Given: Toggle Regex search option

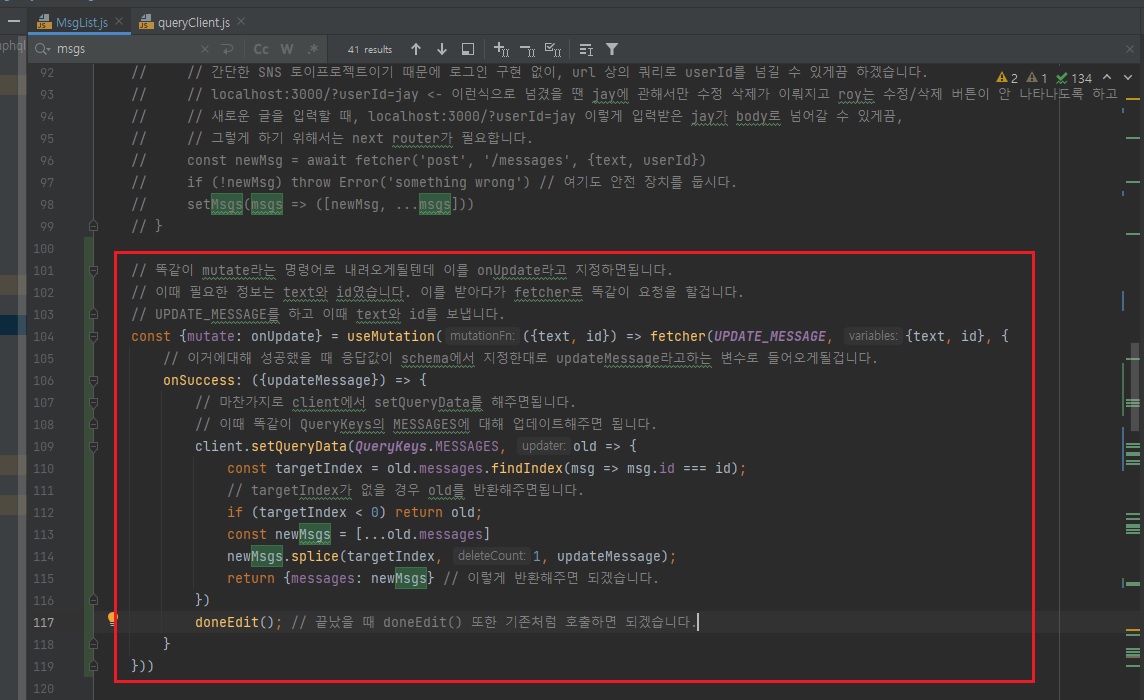Looking at the screenshot, I should [x=312, y=49].
